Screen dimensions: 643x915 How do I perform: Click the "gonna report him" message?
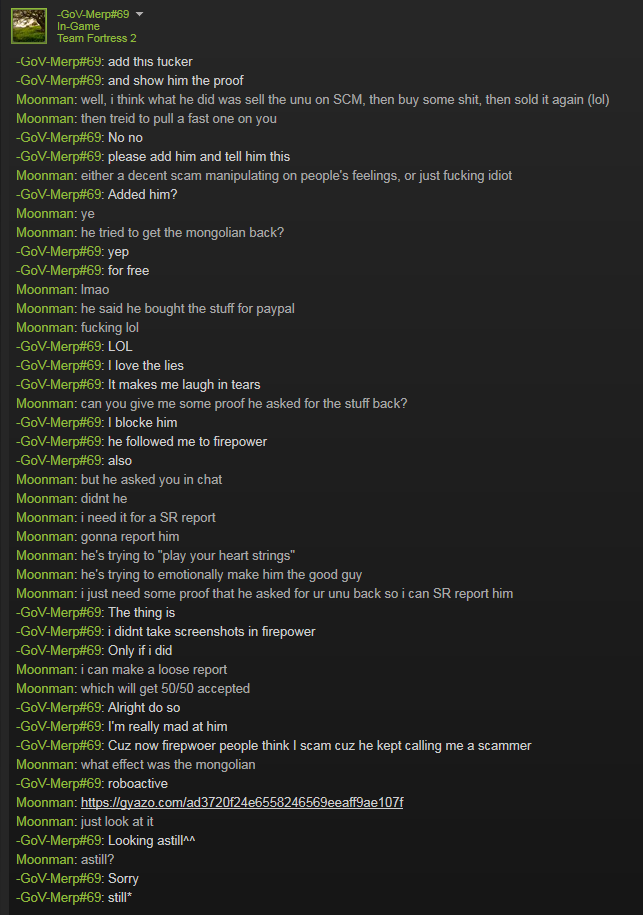[x=130, y=536]
